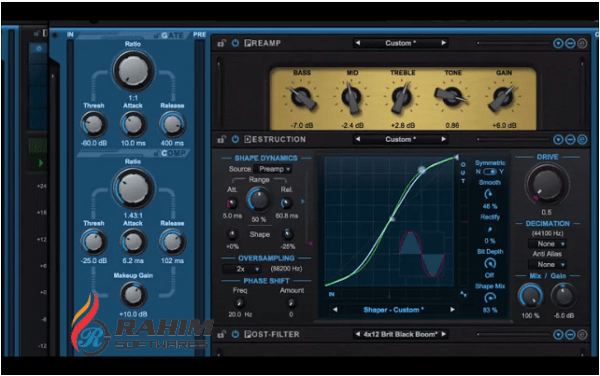Click the Mix knob at 100 %

[530, 296]
